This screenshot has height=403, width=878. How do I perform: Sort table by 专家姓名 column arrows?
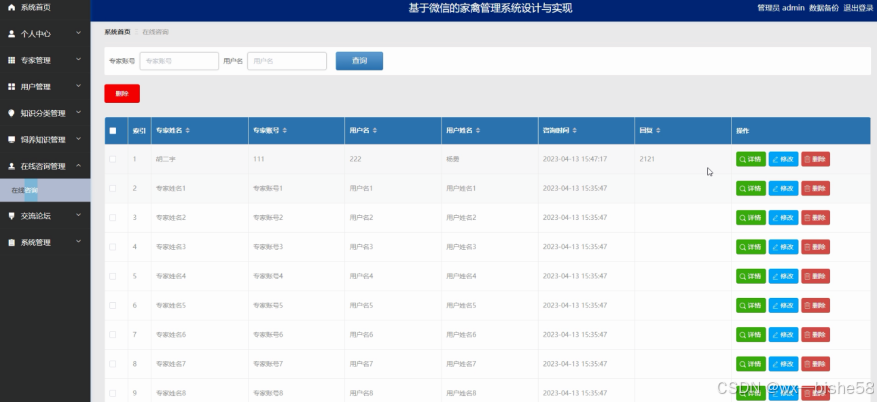[188, 130]
